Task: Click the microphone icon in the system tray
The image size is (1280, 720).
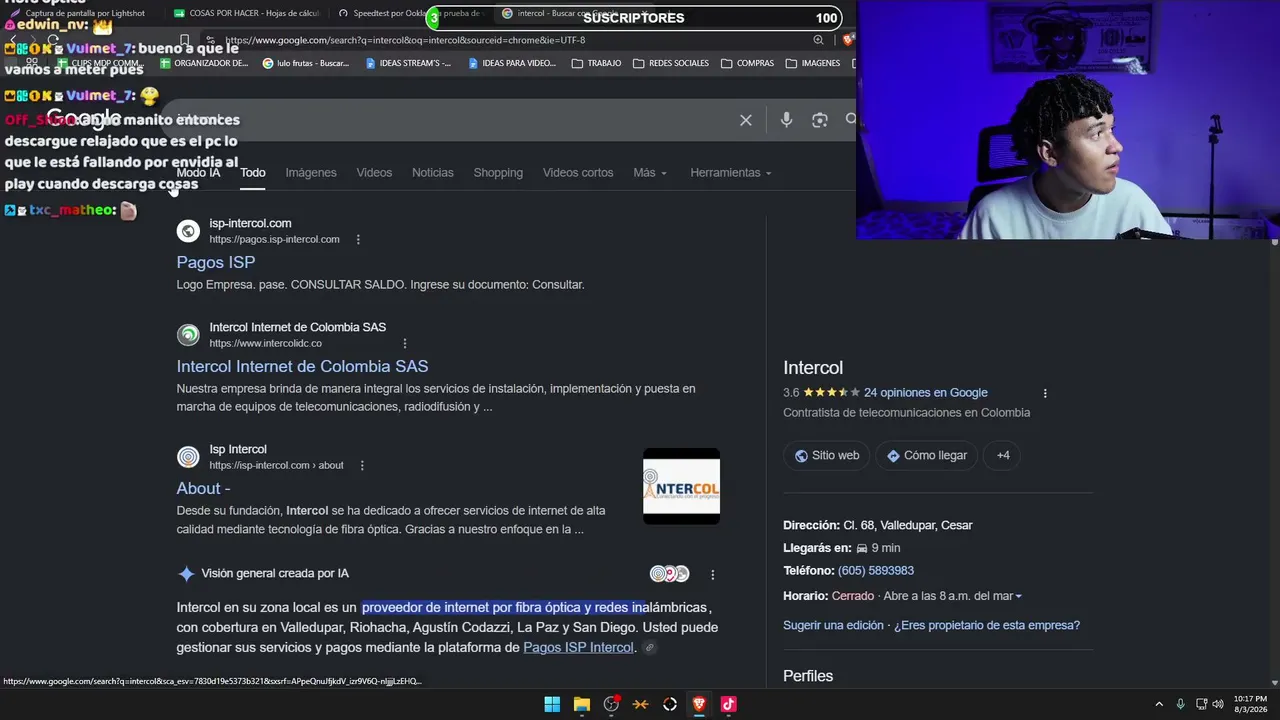Action: [1181, 704]
